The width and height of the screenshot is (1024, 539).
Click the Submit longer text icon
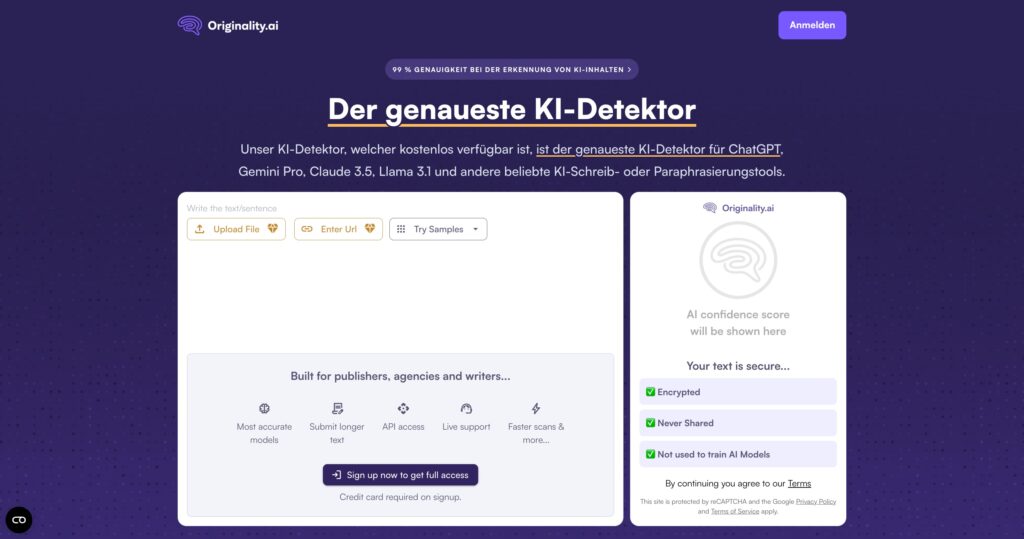(x=337, y=408)
